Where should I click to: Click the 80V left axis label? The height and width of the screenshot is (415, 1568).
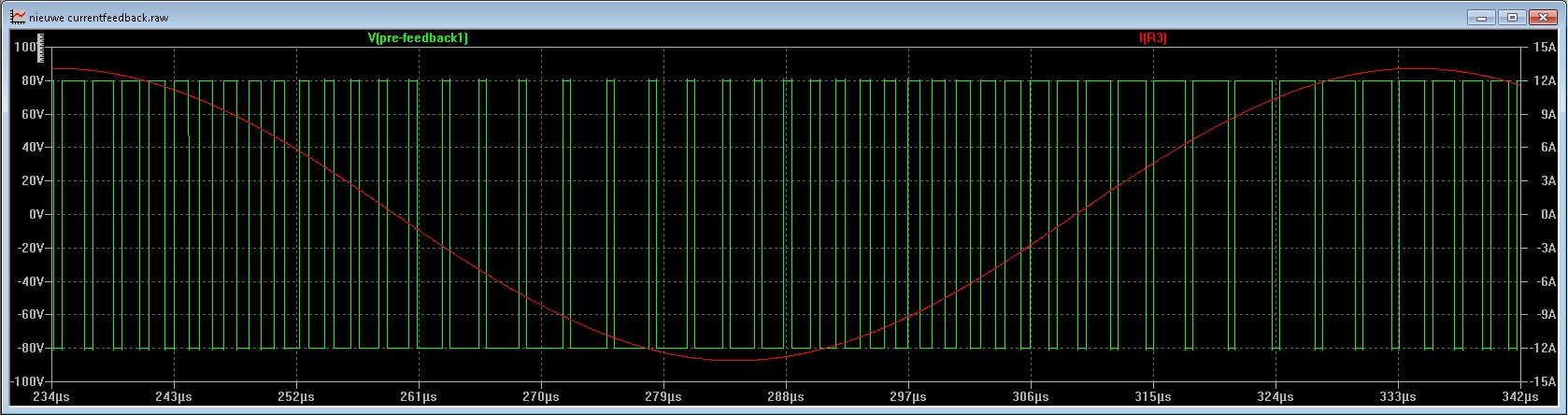tap(33, 81)
